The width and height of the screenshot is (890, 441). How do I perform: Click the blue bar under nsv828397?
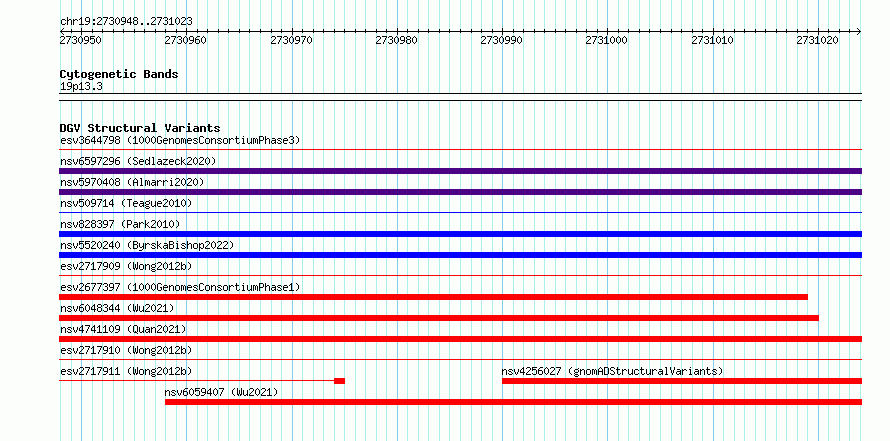pyautogui.click(x=460, y=234)
